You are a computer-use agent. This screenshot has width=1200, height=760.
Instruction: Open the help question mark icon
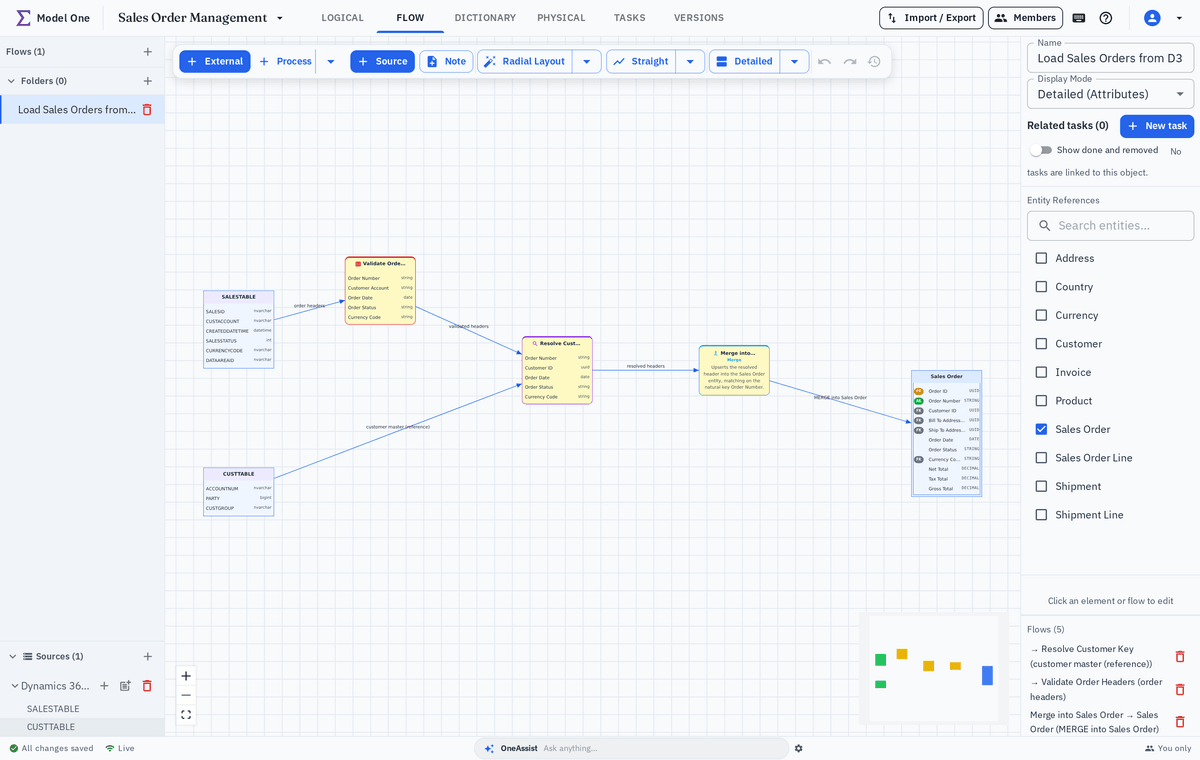[1106, 18]
